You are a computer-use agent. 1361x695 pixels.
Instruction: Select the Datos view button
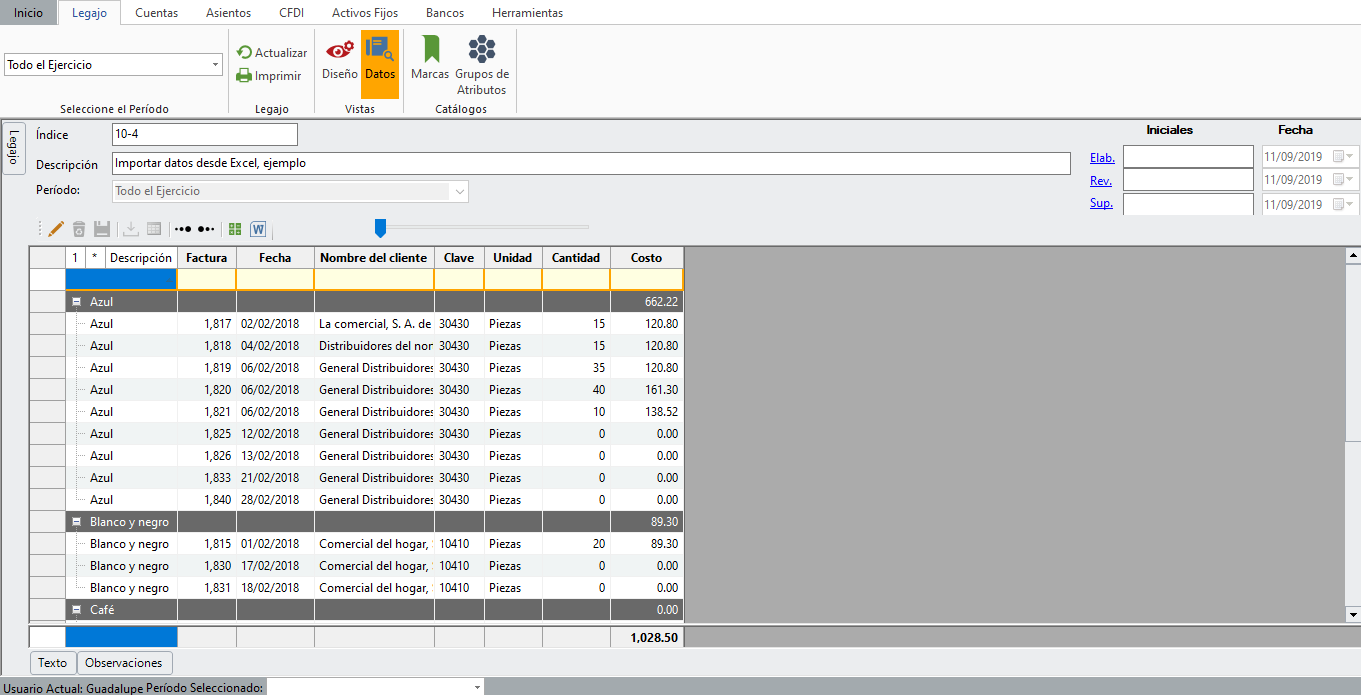click(380, 59)
